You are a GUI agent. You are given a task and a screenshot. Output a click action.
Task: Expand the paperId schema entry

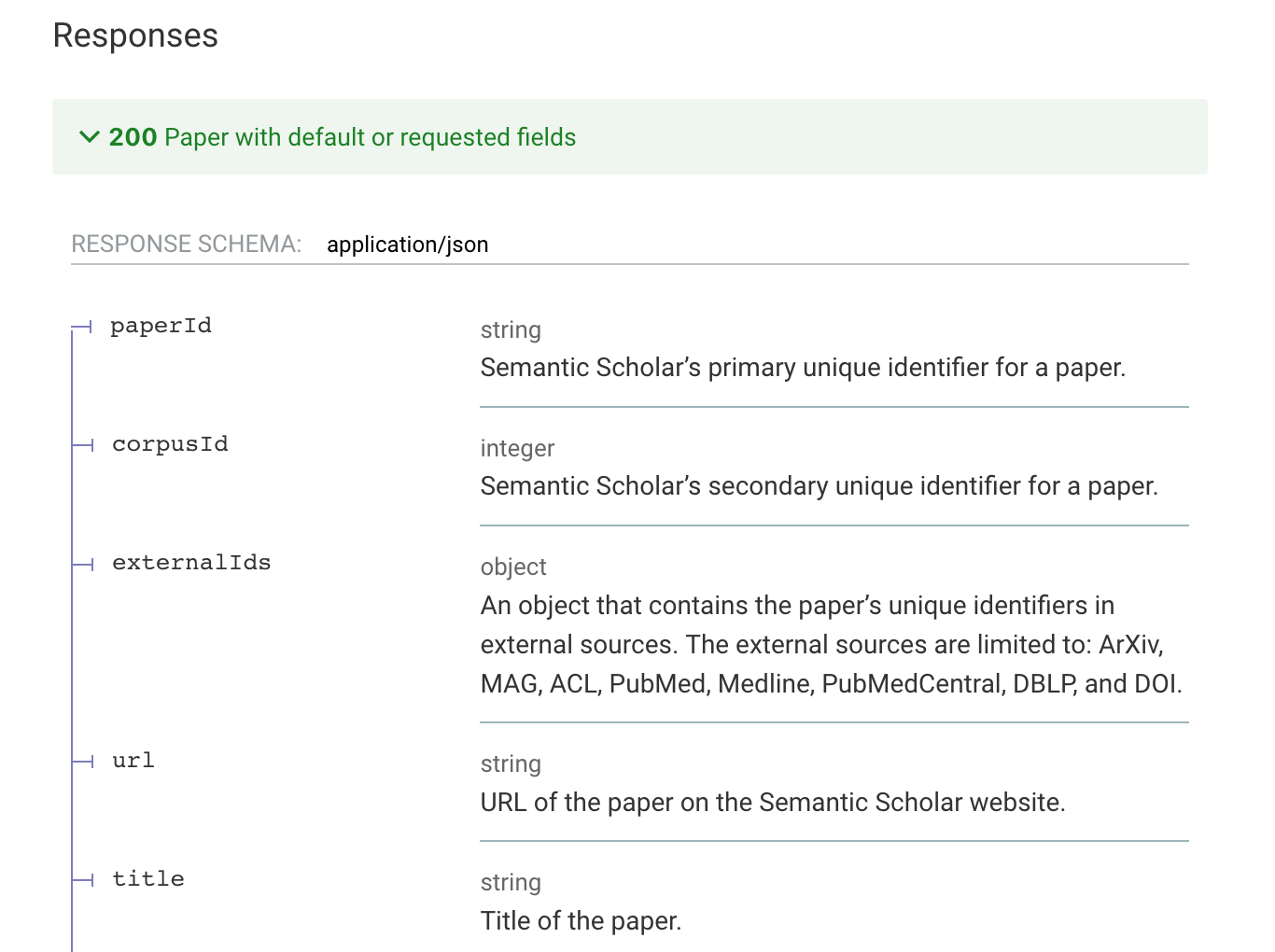[161, 326]
